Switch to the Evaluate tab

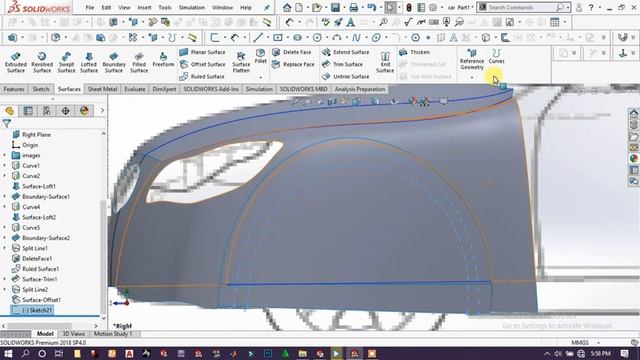pos(135,89)
